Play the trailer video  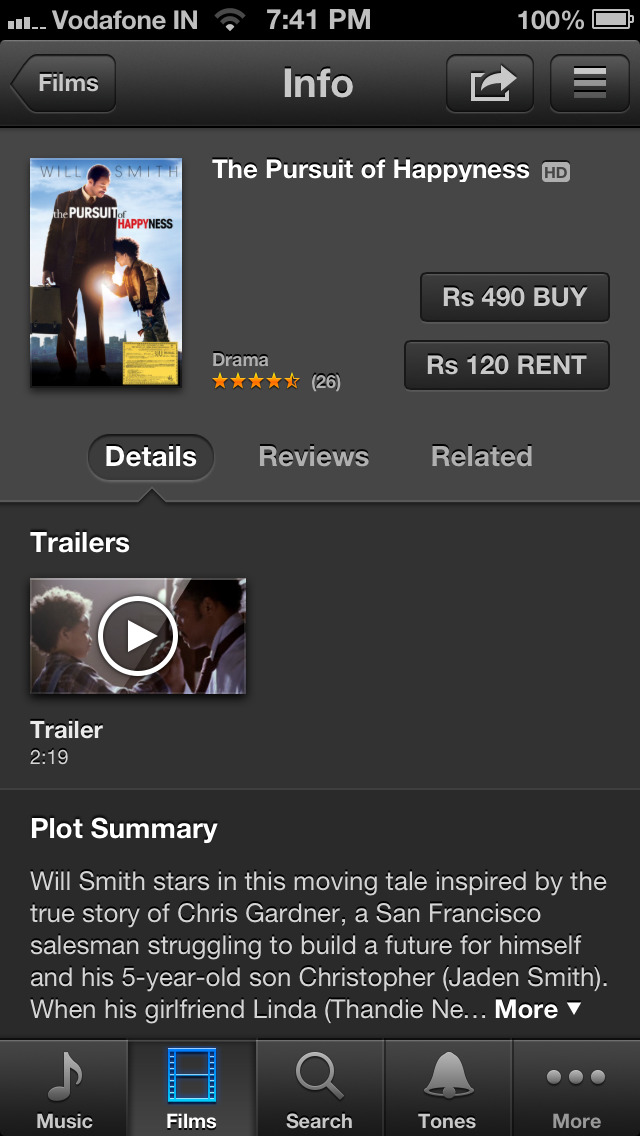point(138,635)
